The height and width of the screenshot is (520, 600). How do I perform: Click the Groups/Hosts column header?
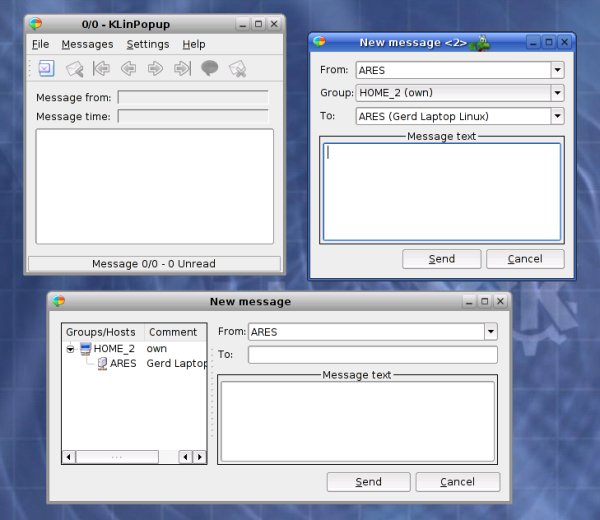coord(103,332)
